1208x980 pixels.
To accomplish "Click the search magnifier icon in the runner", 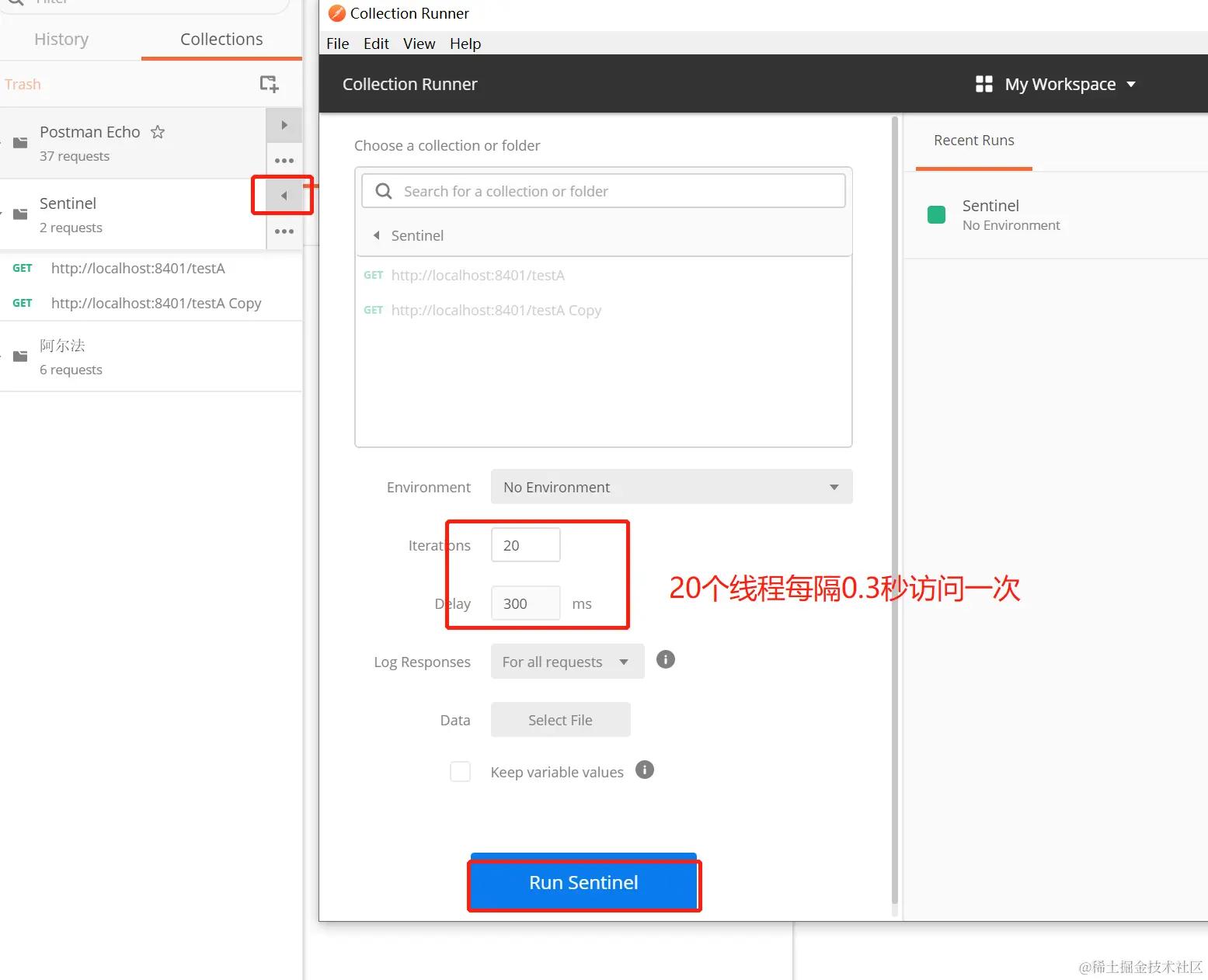I will [384, 191].
